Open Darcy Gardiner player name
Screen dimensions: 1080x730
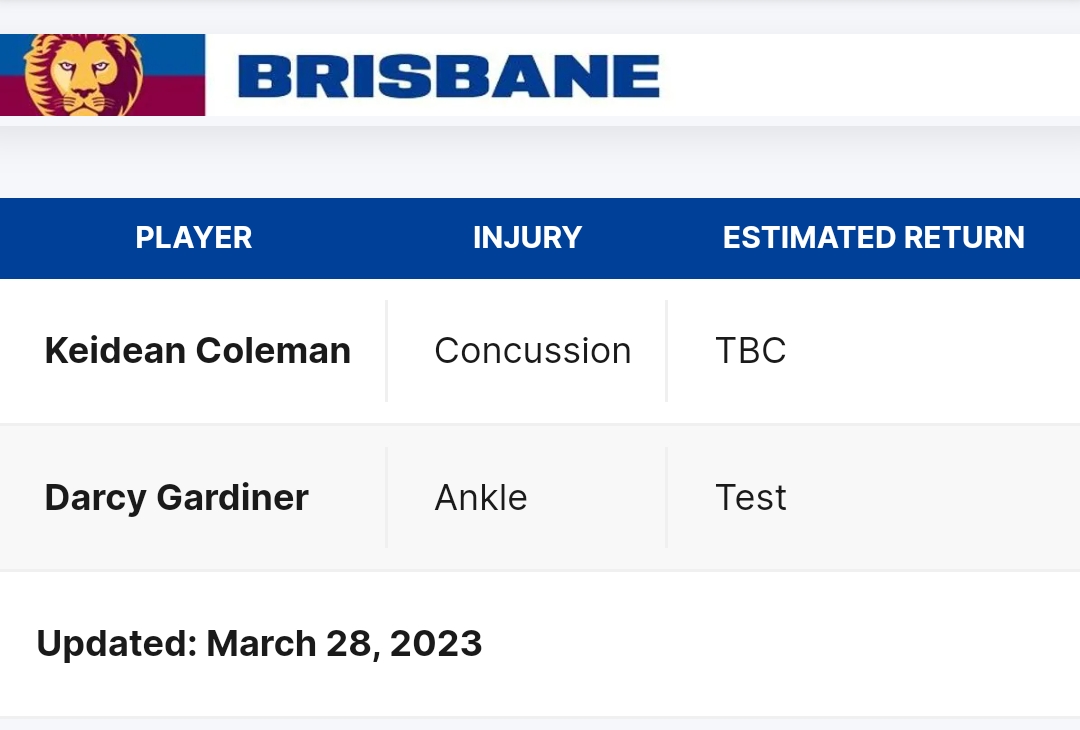click(176, 497)
